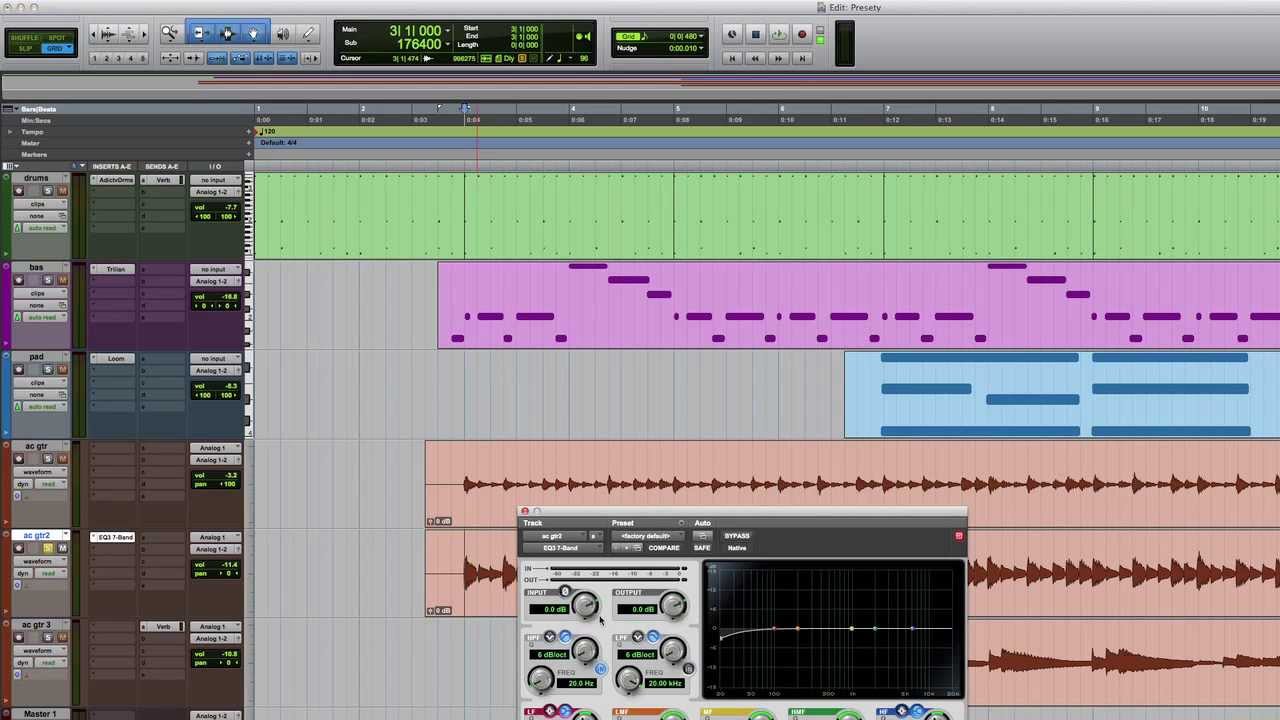Select the Selector tool
Image resolution: width=1280 pixels, height=720 pixels.
pos(226,34)
